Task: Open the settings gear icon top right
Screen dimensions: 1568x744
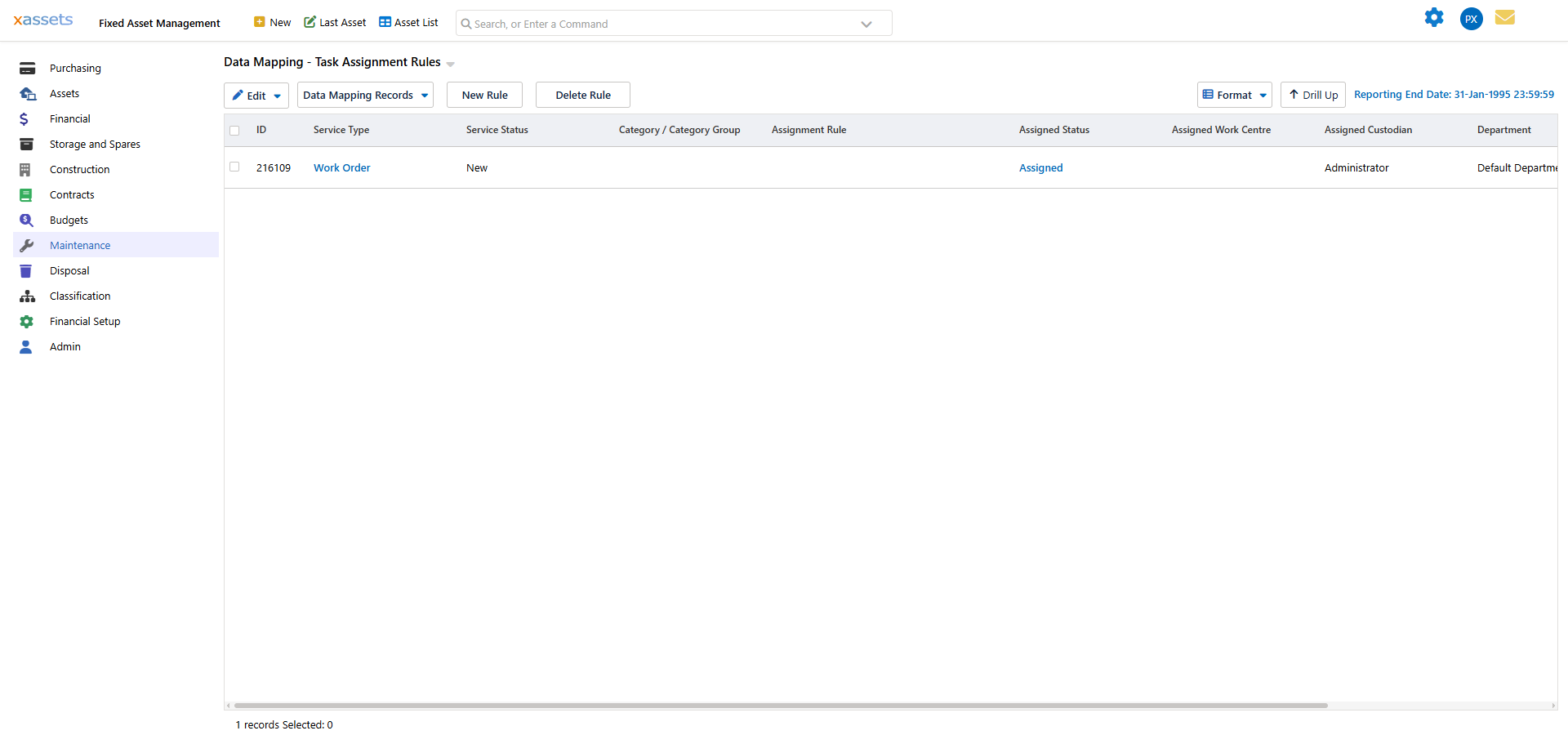Action: [1434, 17]
